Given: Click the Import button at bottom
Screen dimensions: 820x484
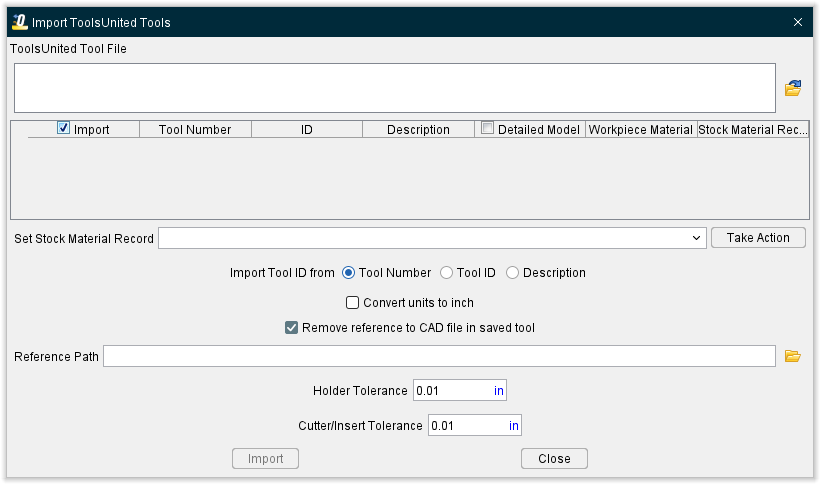Looking at the screenshot, I should (265, 458).
